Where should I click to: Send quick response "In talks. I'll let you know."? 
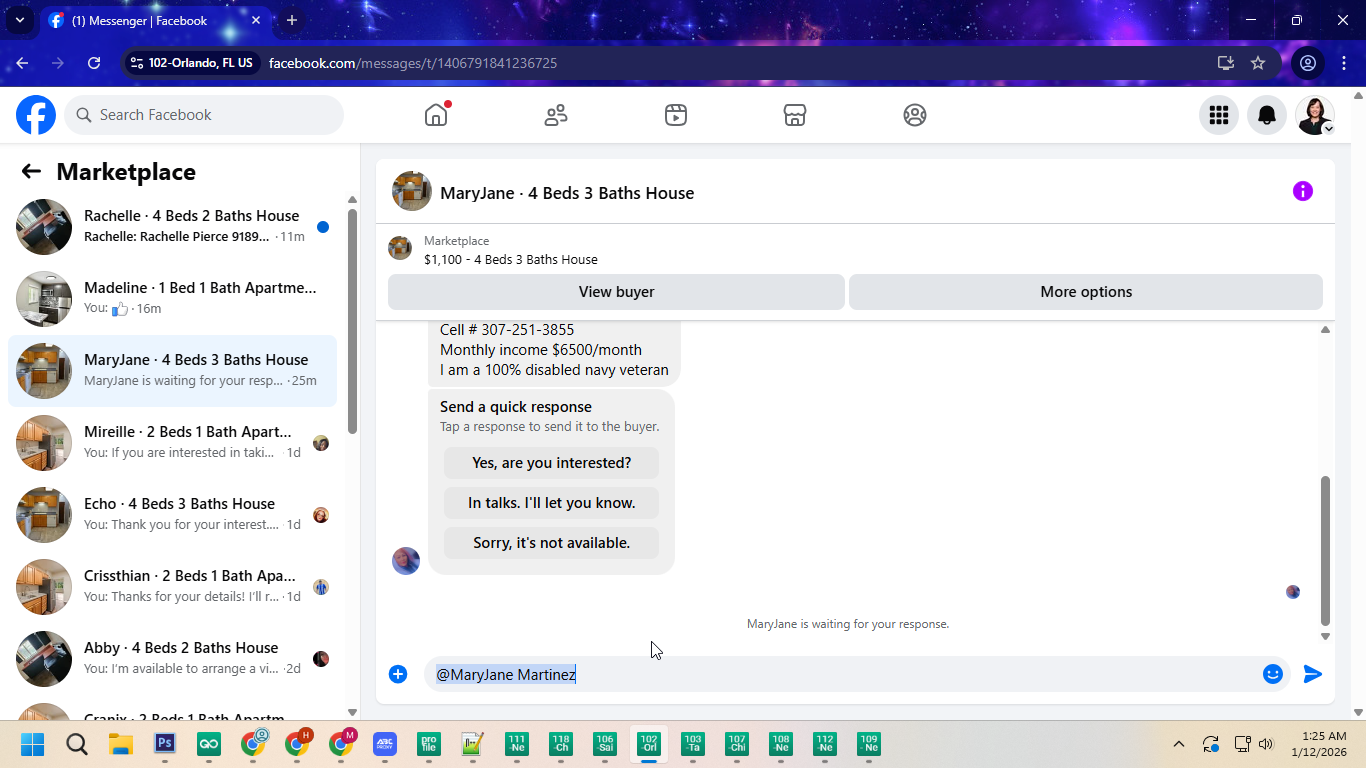click(x=552, y=503)
